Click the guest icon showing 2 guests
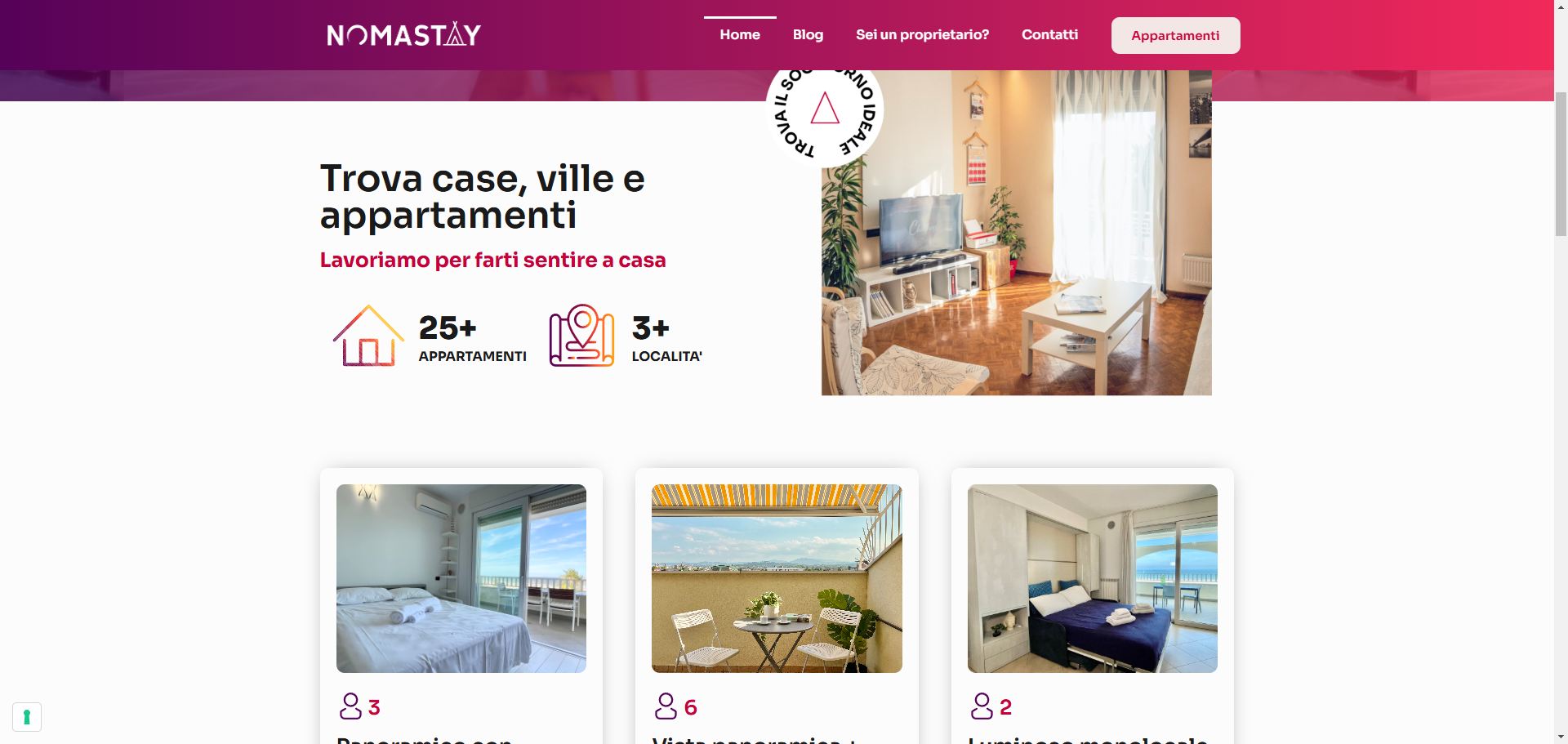 point(982,706)
